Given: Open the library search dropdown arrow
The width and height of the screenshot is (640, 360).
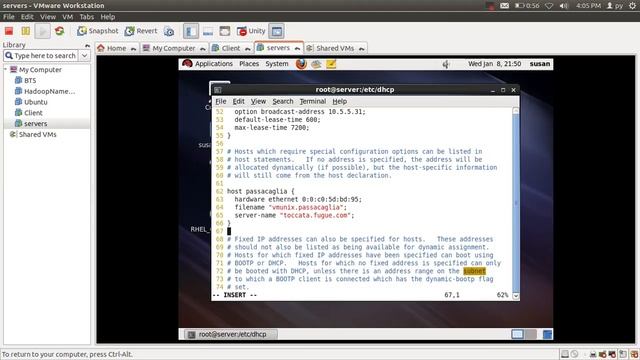Looking at the screenshot, I should click(x=84, y=56).
